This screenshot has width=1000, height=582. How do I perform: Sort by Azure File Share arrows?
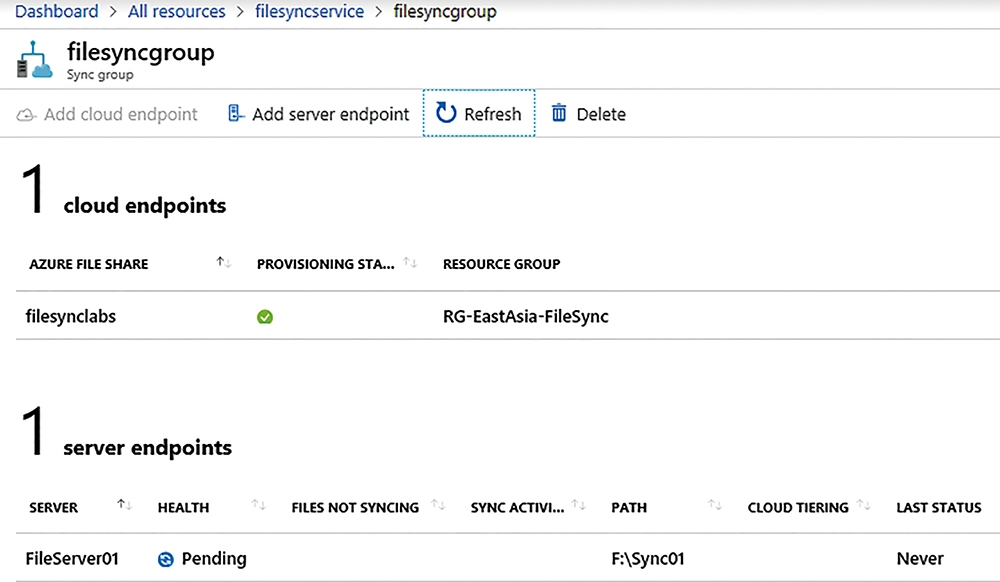223,262
